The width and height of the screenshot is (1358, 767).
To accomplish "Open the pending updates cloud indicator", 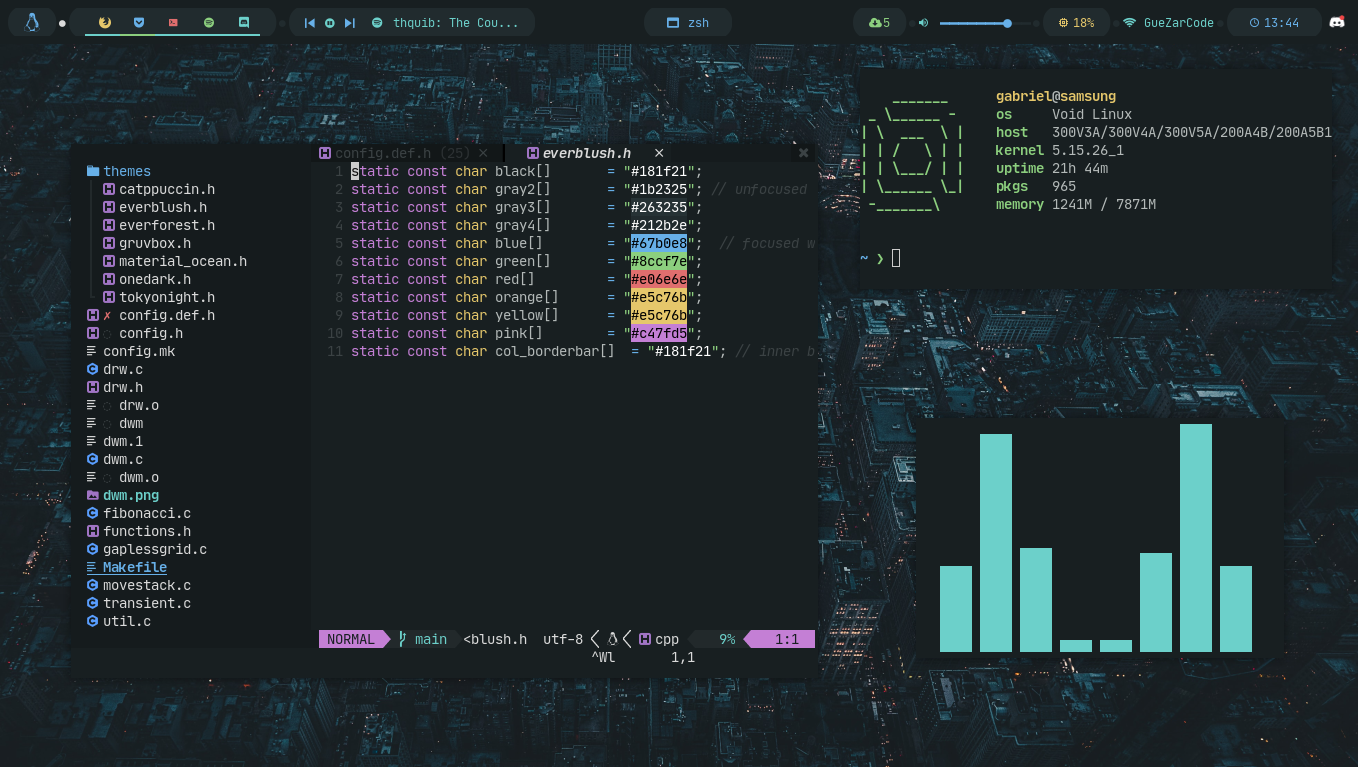I will coord(879,22).
